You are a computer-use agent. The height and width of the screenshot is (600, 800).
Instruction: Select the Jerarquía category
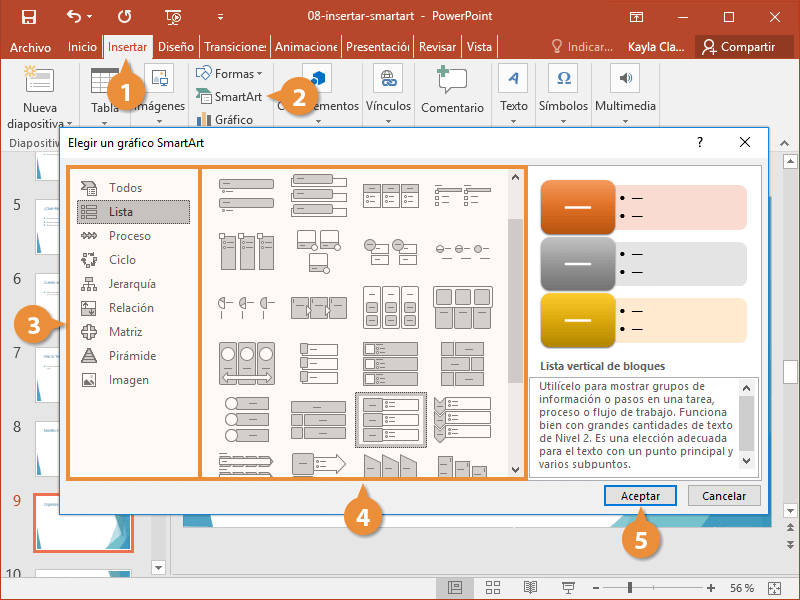pos(132,284)
